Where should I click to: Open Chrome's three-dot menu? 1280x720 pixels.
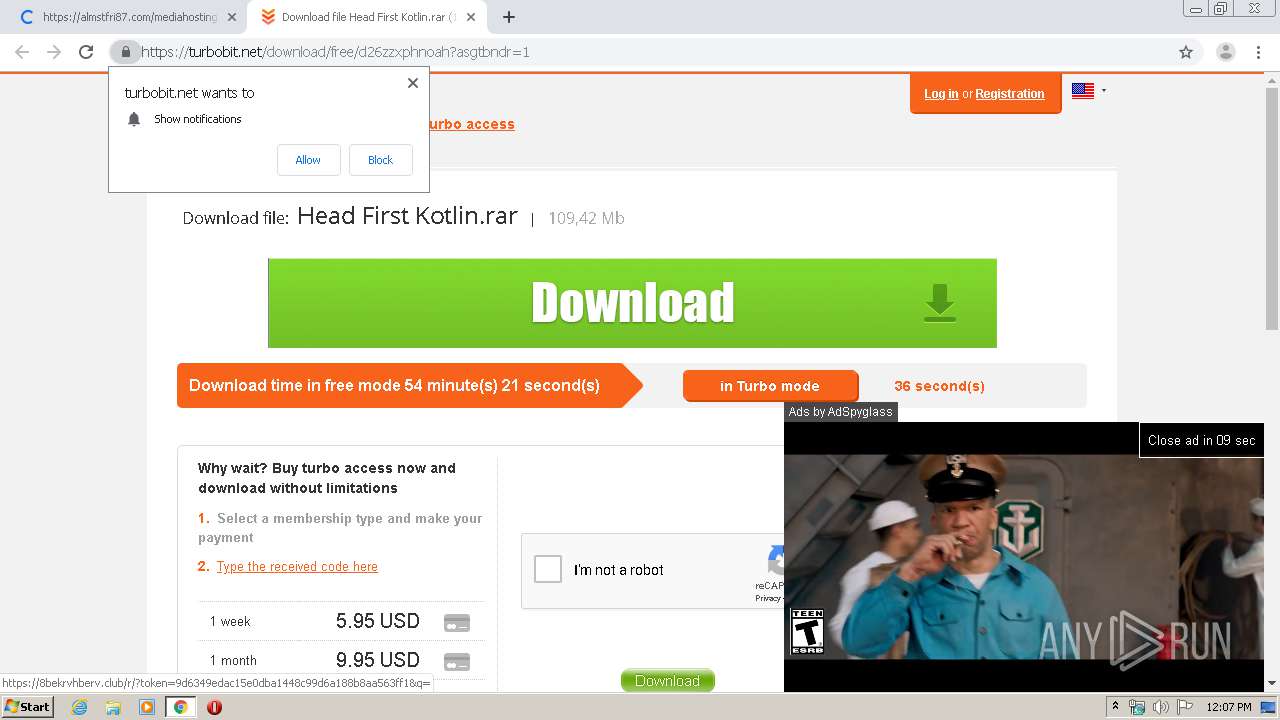[1258, 52]
